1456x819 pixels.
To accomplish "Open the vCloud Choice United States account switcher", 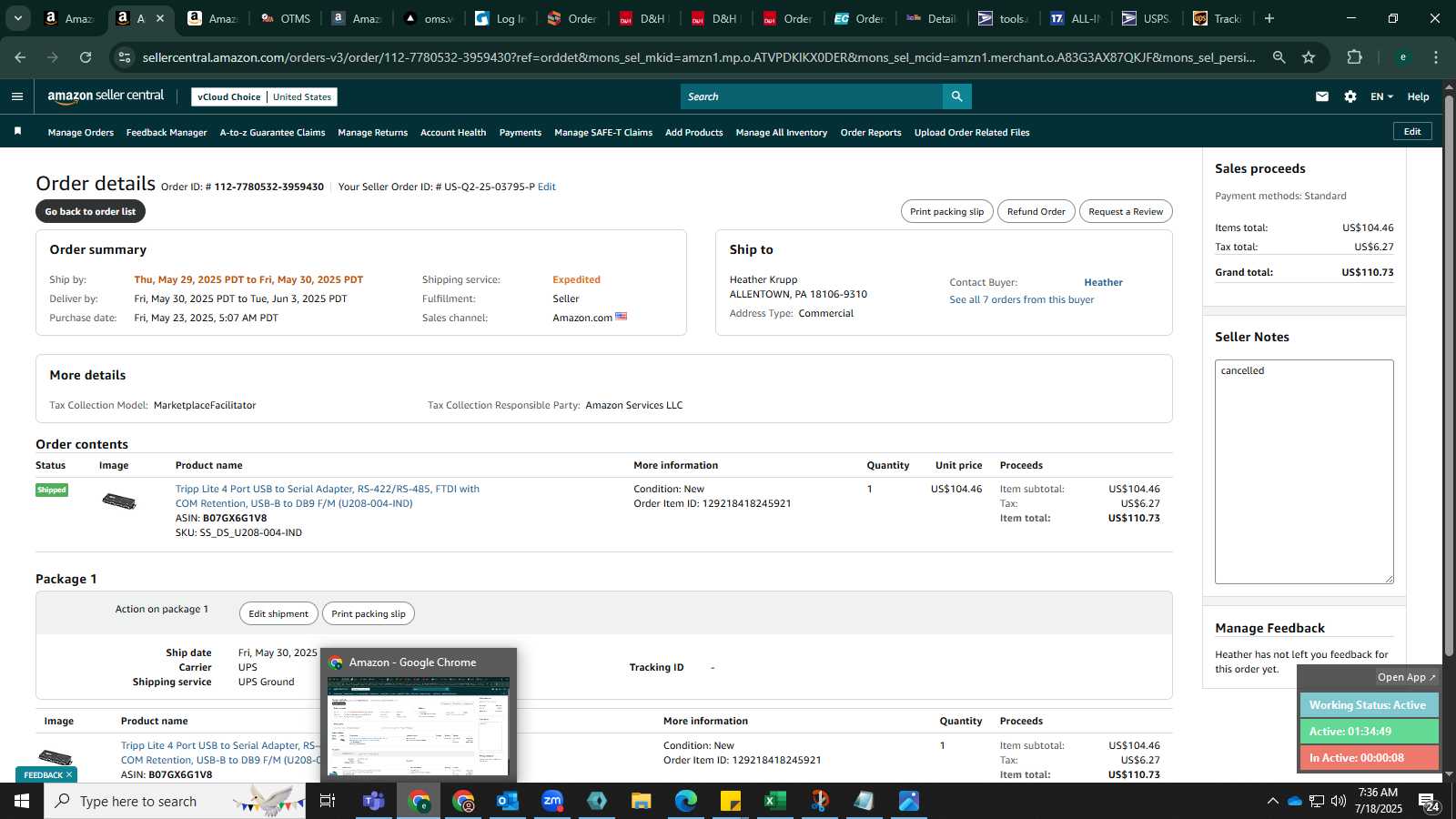I will click(x=265, y=96).
